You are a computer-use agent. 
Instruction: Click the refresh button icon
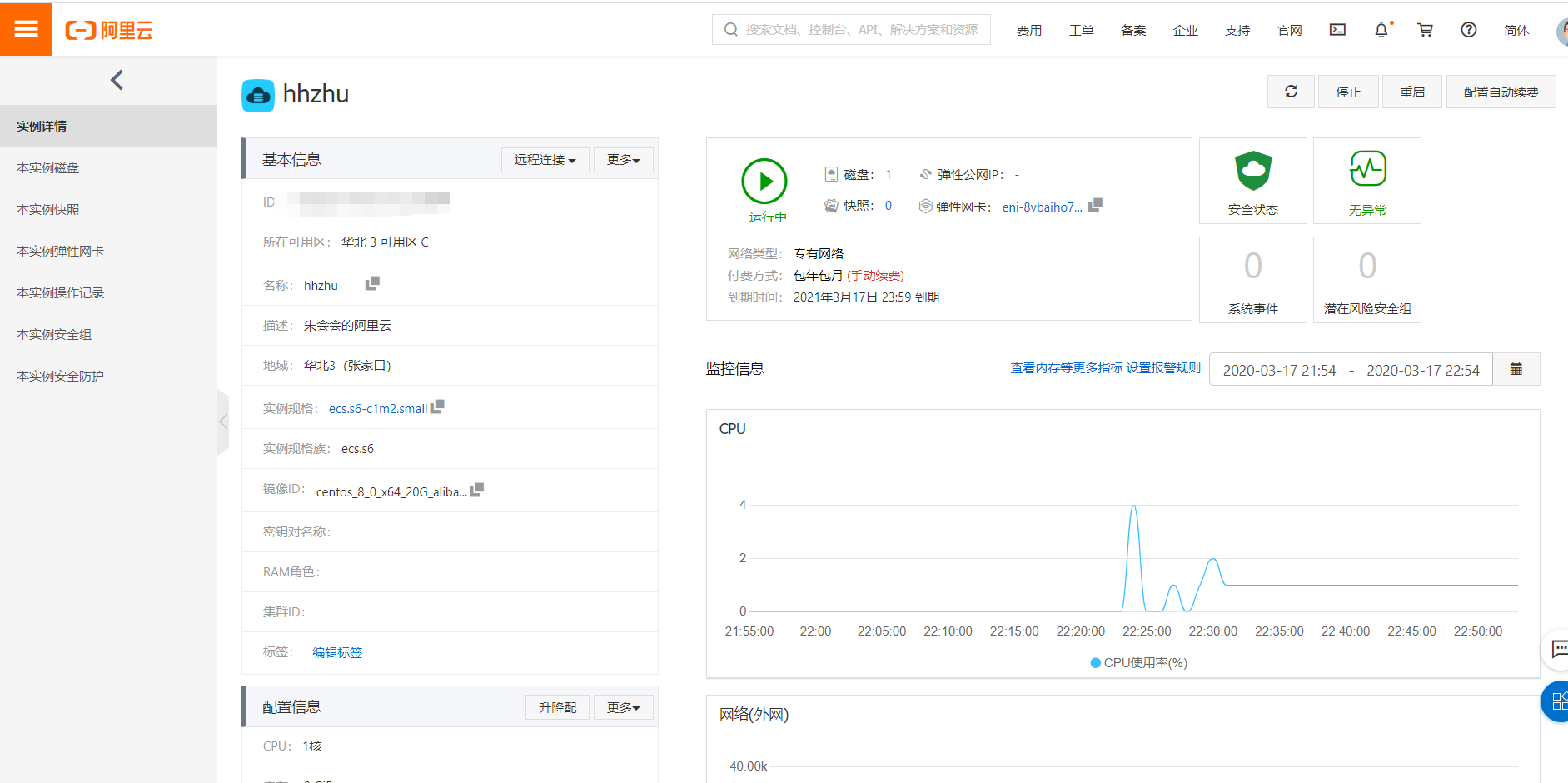coord(1291,92)
